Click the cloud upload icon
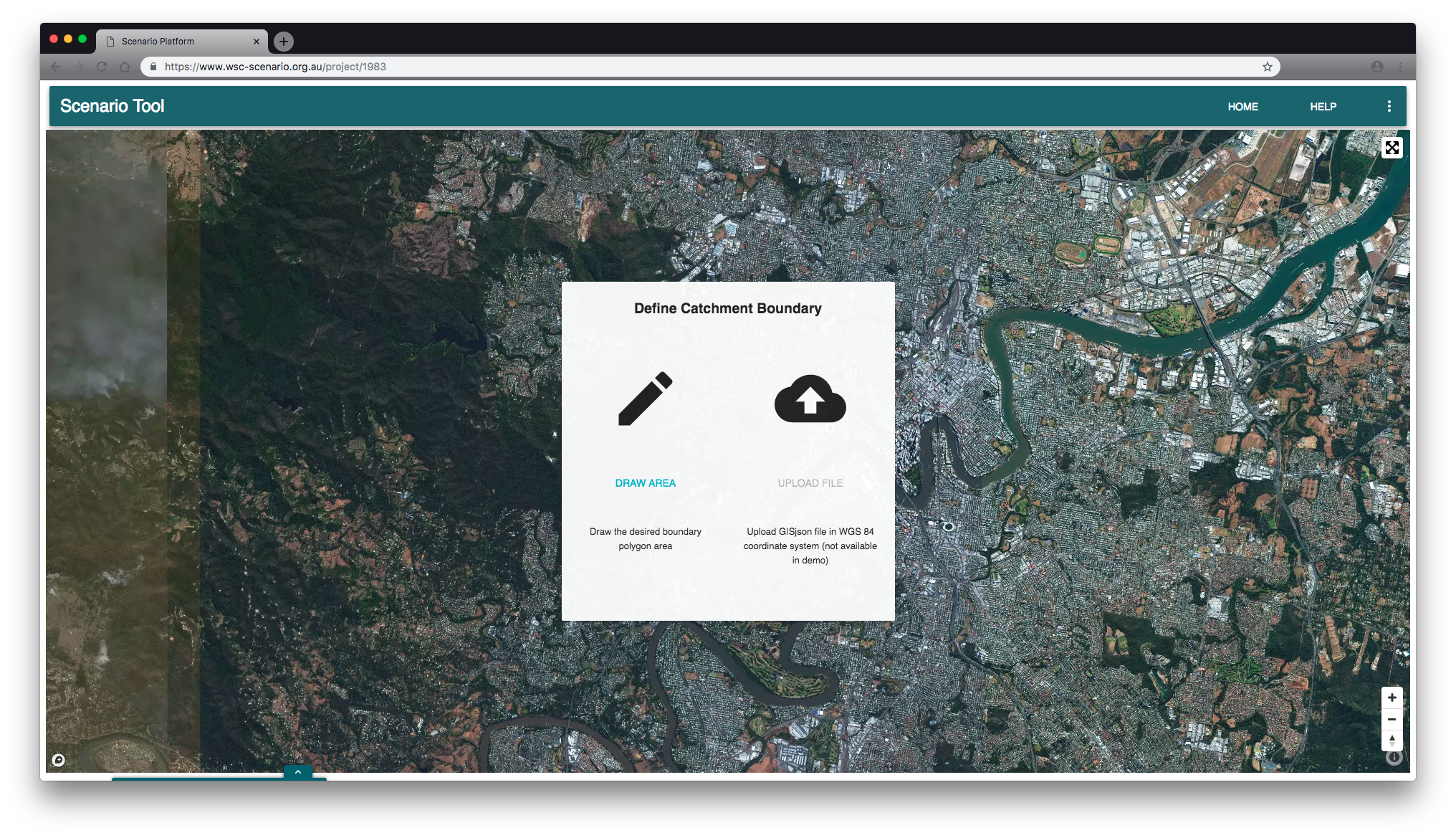Viewport: 1456px width, 838px height. pos(810,399)
